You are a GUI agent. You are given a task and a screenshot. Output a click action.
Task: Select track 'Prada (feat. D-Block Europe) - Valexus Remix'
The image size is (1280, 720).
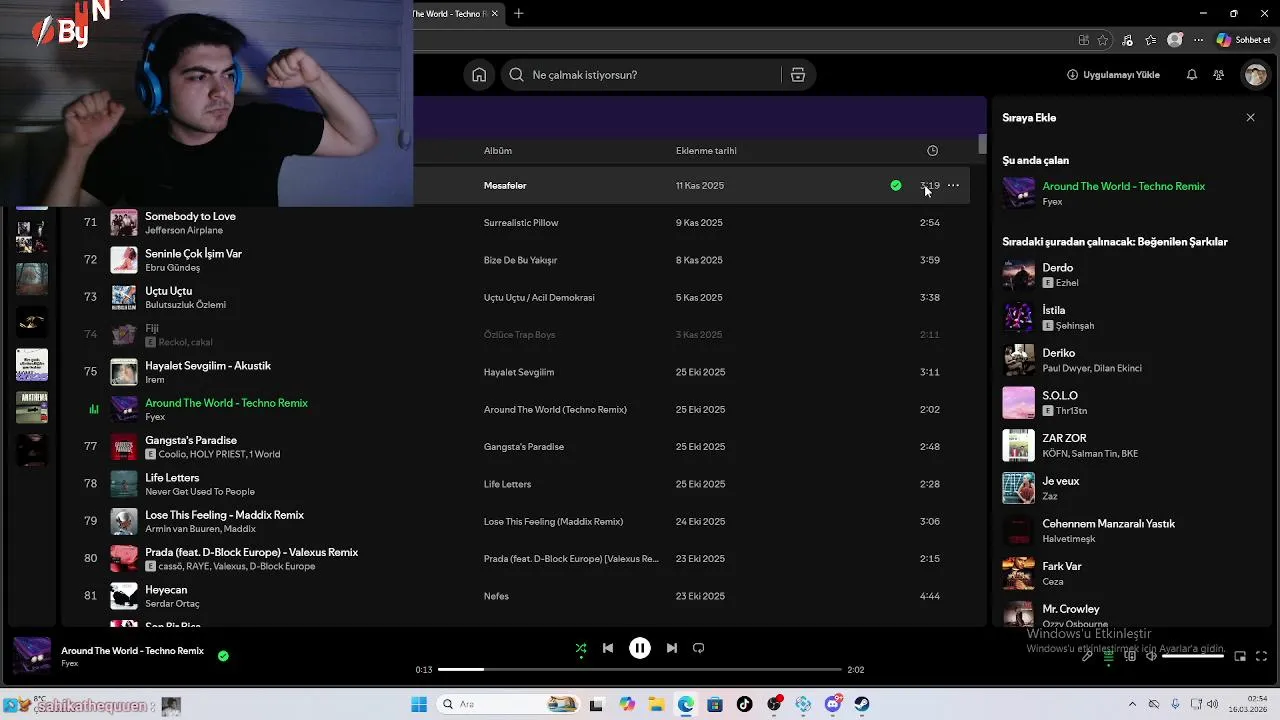click(251, 552)
